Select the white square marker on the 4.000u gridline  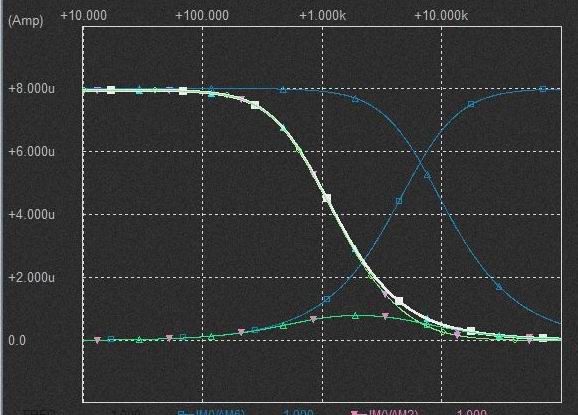click(x=326, y=199)
